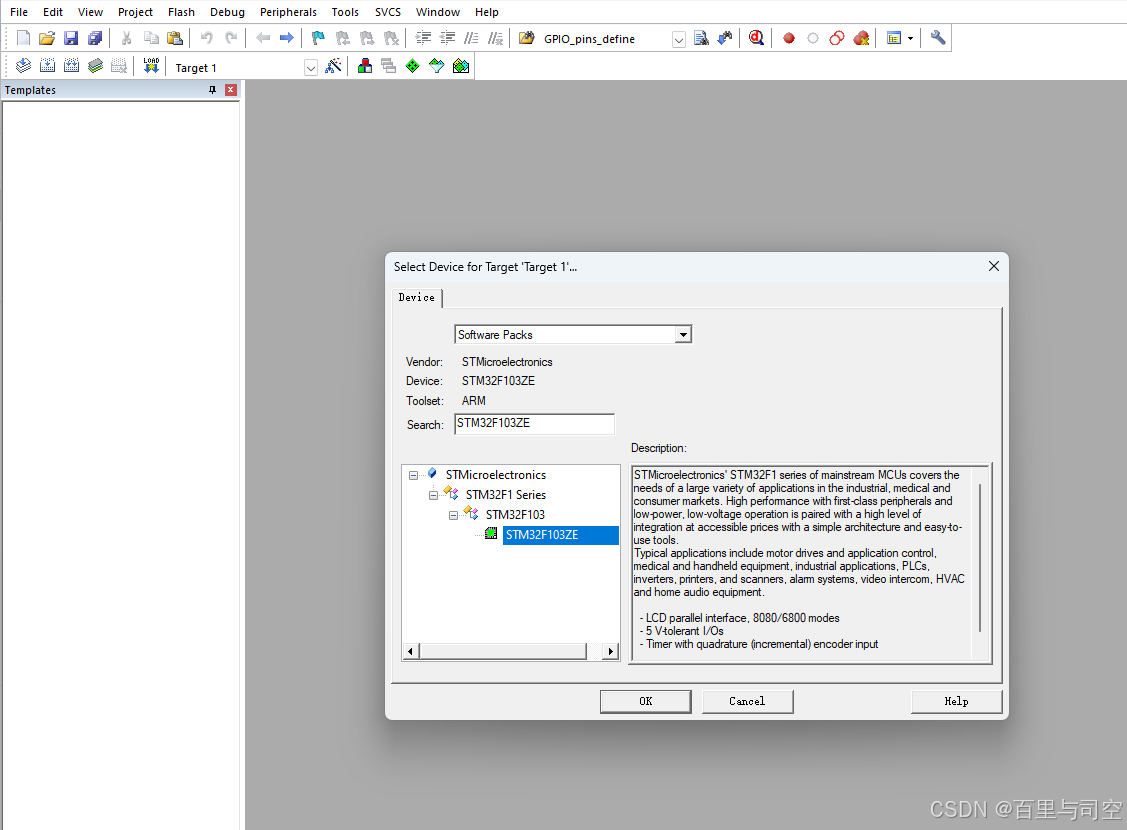1127x830 pixels.
Task: Open the GPIO_pins_define find dropdown
Action: tap(678, 40)
